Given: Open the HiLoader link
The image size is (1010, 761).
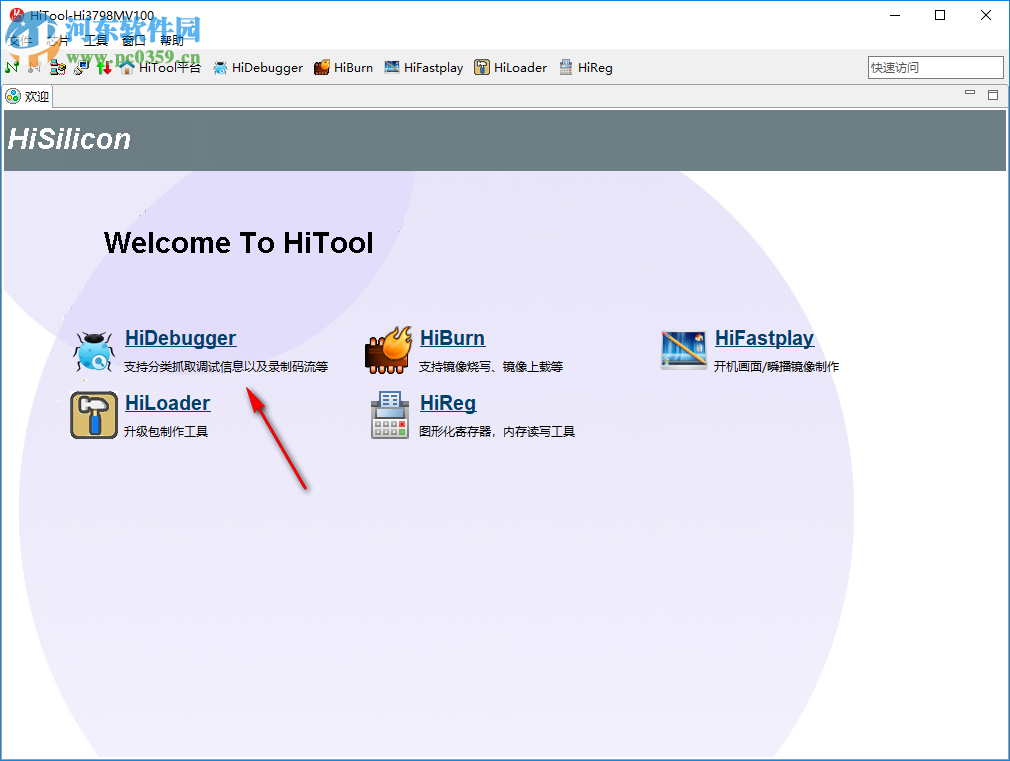Looking at the screenshot, I should click(x=167, y=403).
